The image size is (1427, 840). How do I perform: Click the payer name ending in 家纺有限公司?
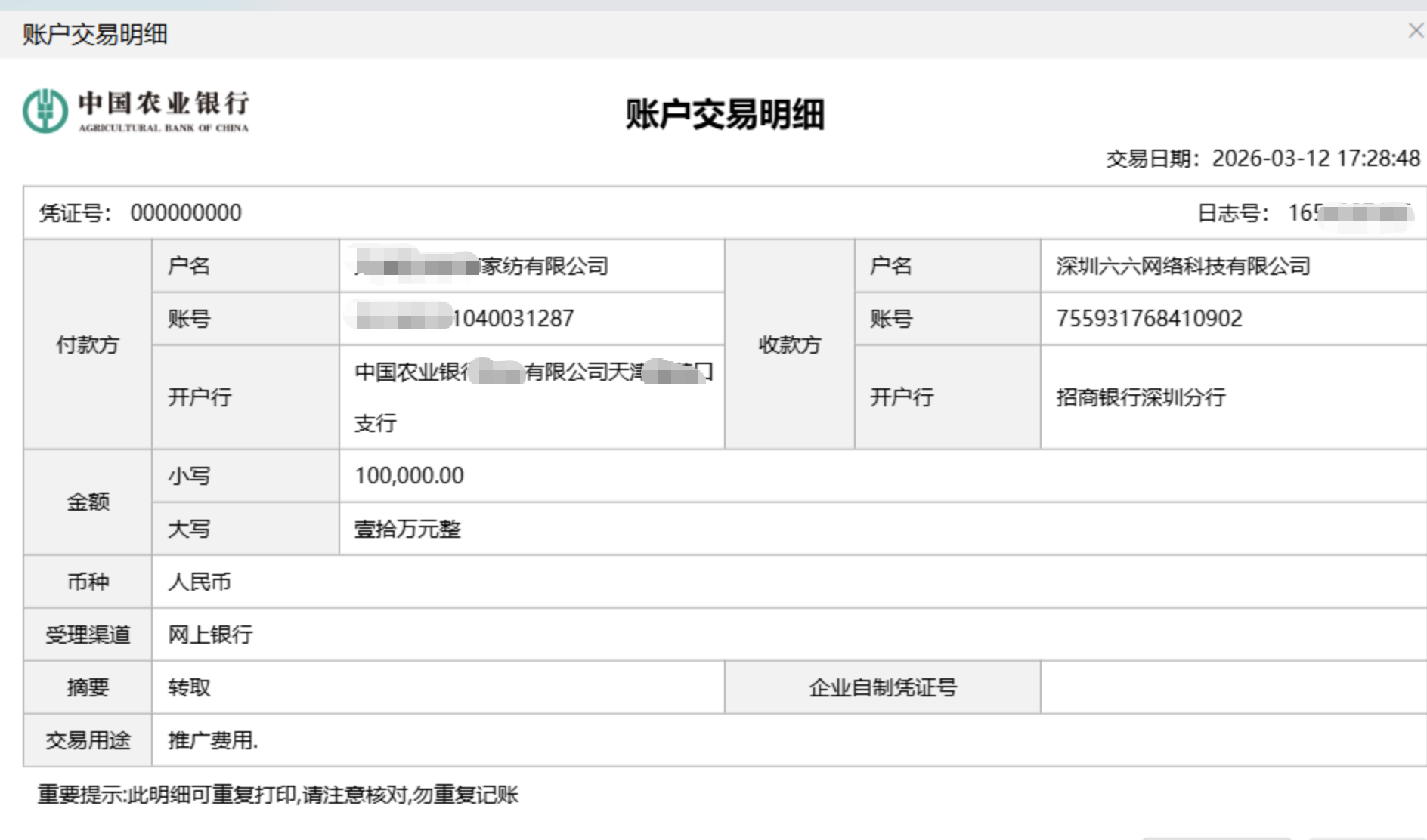[x=482, y=266]
